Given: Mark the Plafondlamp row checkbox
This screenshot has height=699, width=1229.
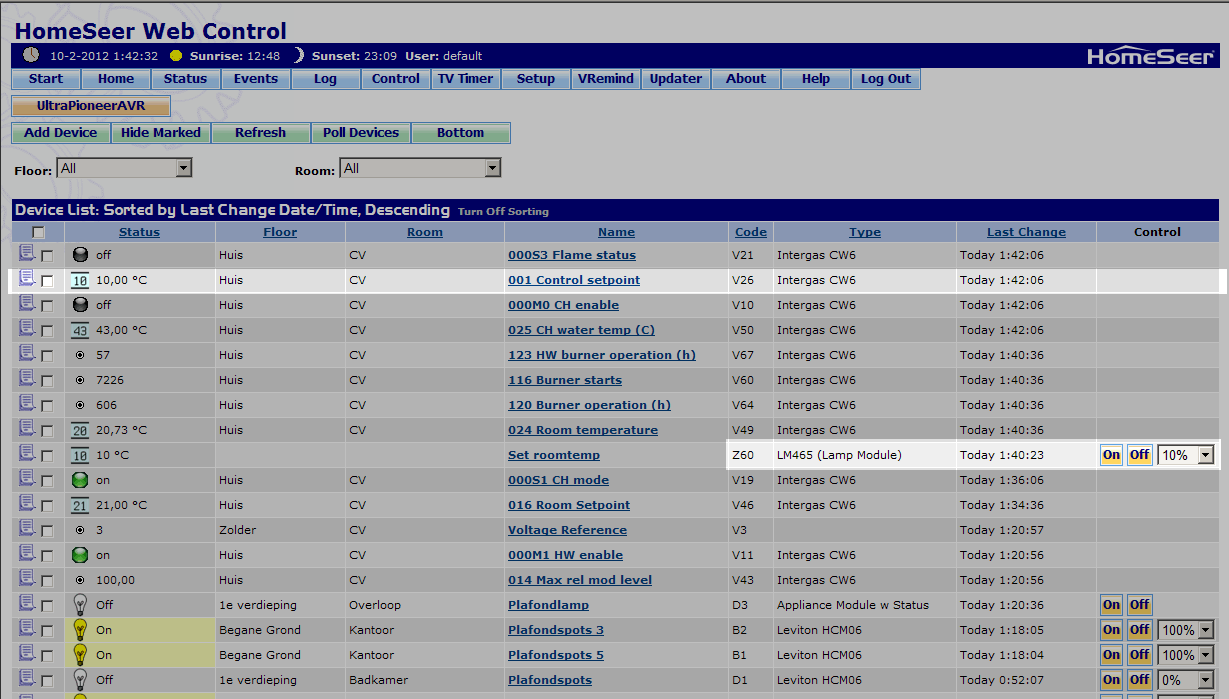Looking at the screenshot, I should [47, 606].
